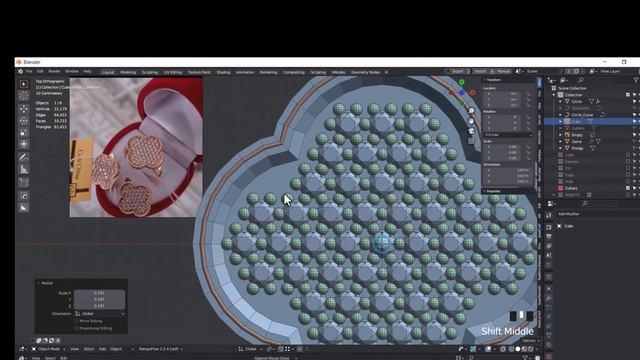Open transform orientation Global dropdown in header
This screenshot has height=360, width=640.
[251, 349]
